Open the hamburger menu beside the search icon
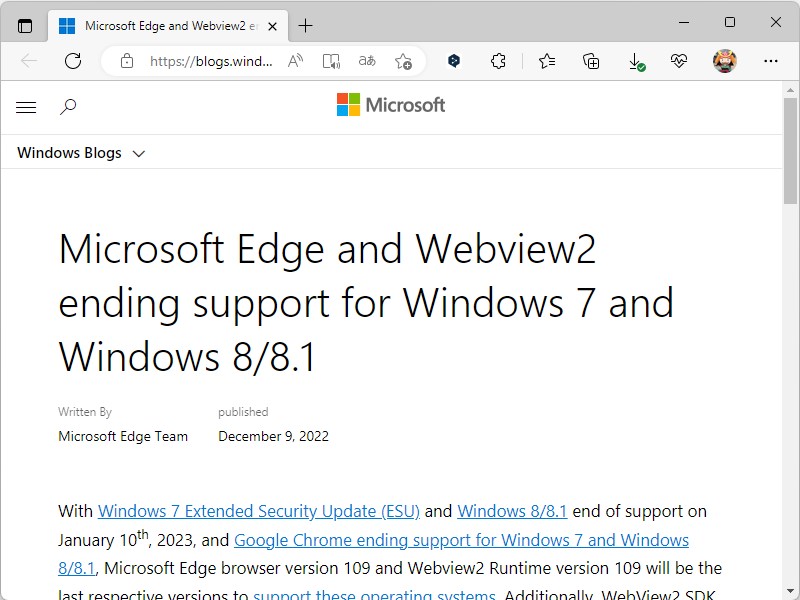 click(x=26, y=106)
